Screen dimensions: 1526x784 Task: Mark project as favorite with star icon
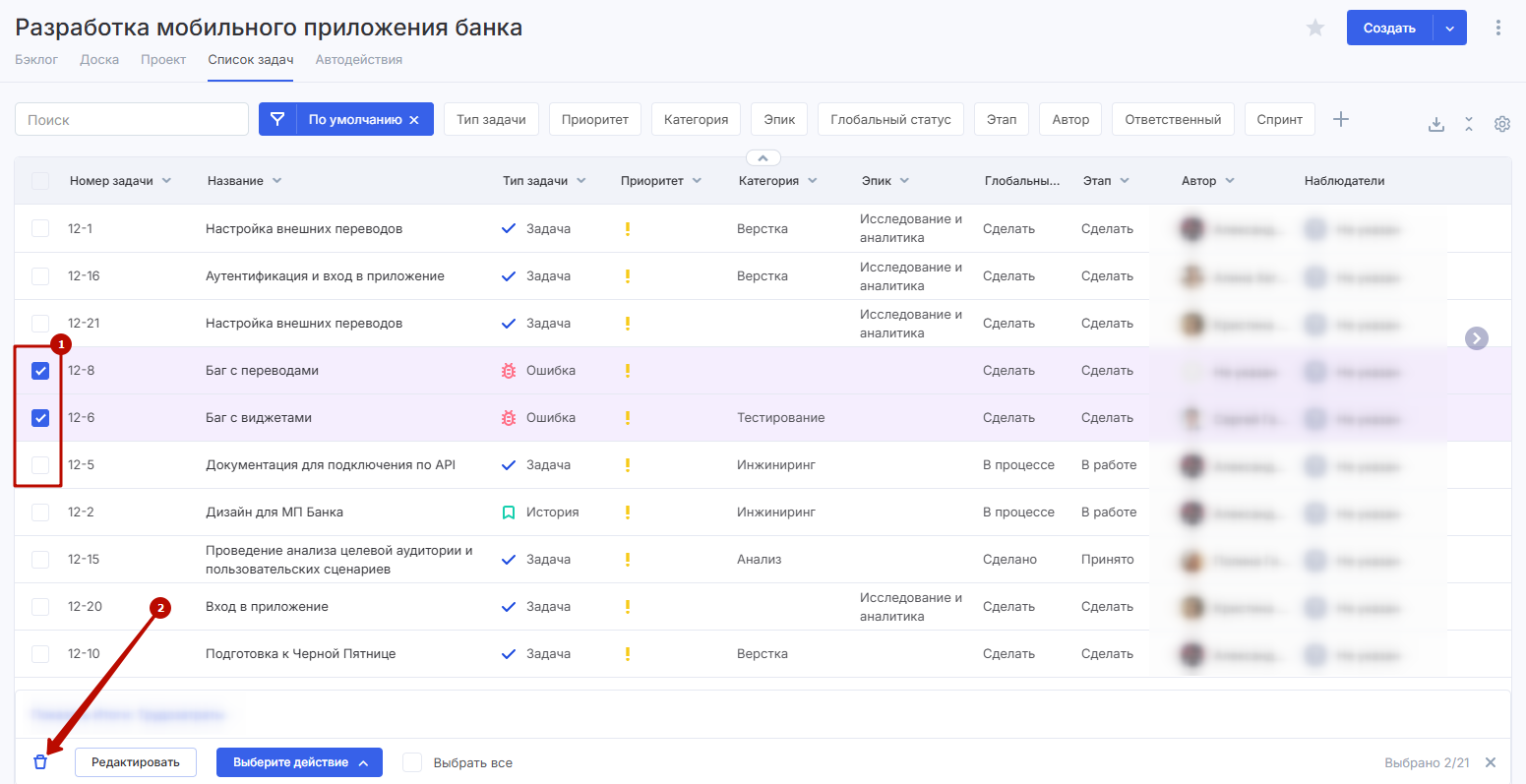1315,29
